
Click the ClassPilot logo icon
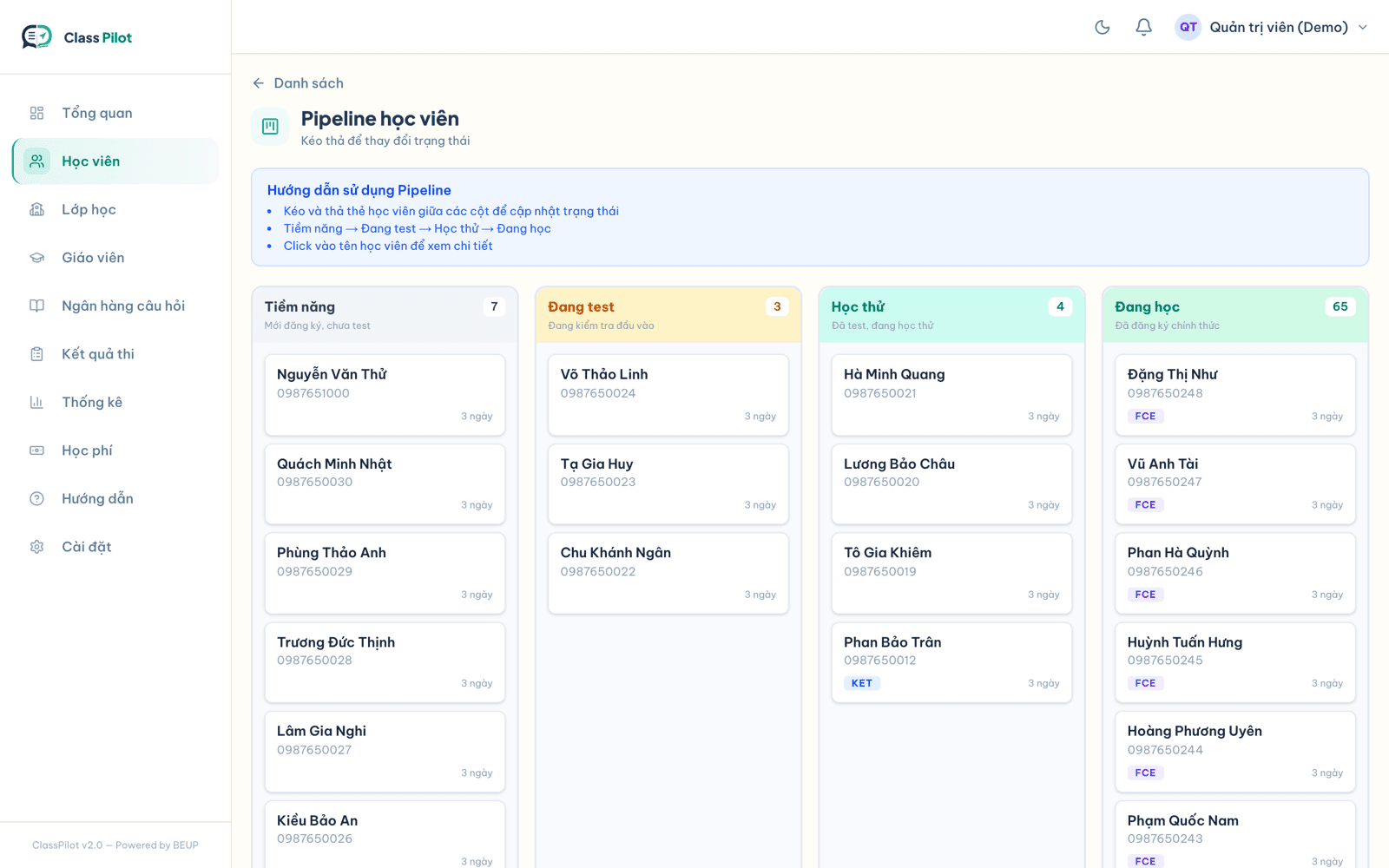point(36,36)
